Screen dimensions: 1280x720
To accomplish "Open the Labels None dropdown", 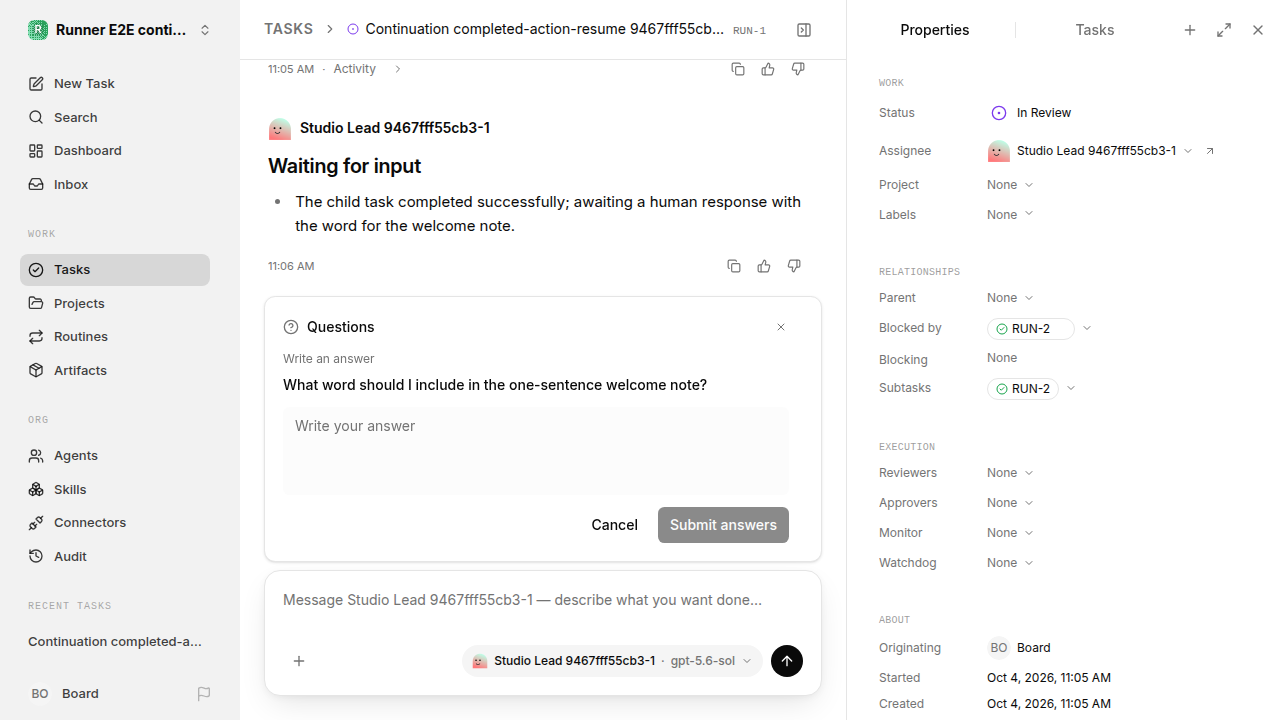I will click(1010, 215).
